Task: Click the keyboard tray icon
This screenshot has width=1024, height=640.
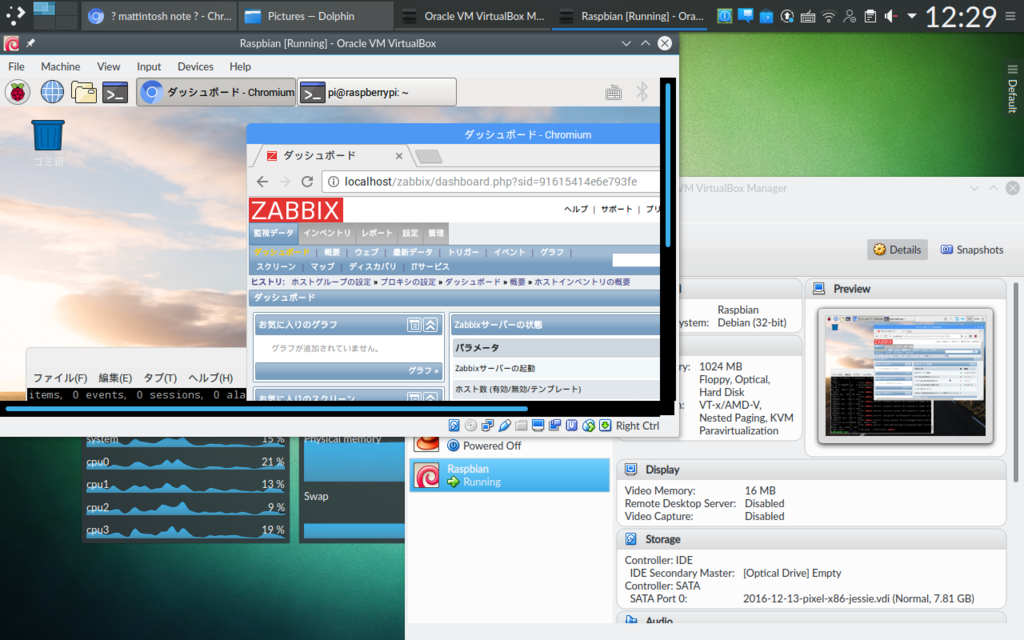Action: 808,16
